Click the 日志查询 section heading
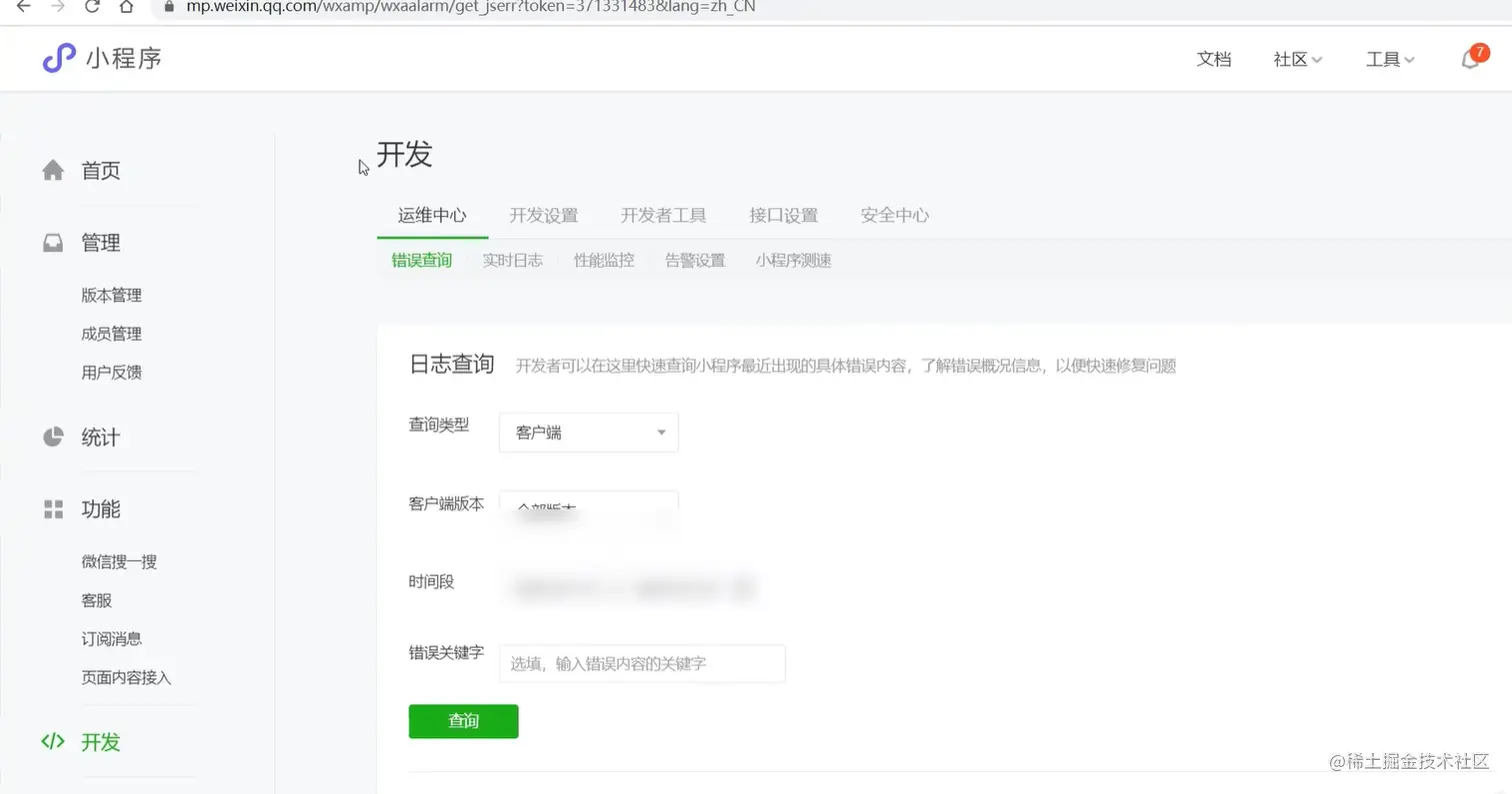 coord(452,364)
